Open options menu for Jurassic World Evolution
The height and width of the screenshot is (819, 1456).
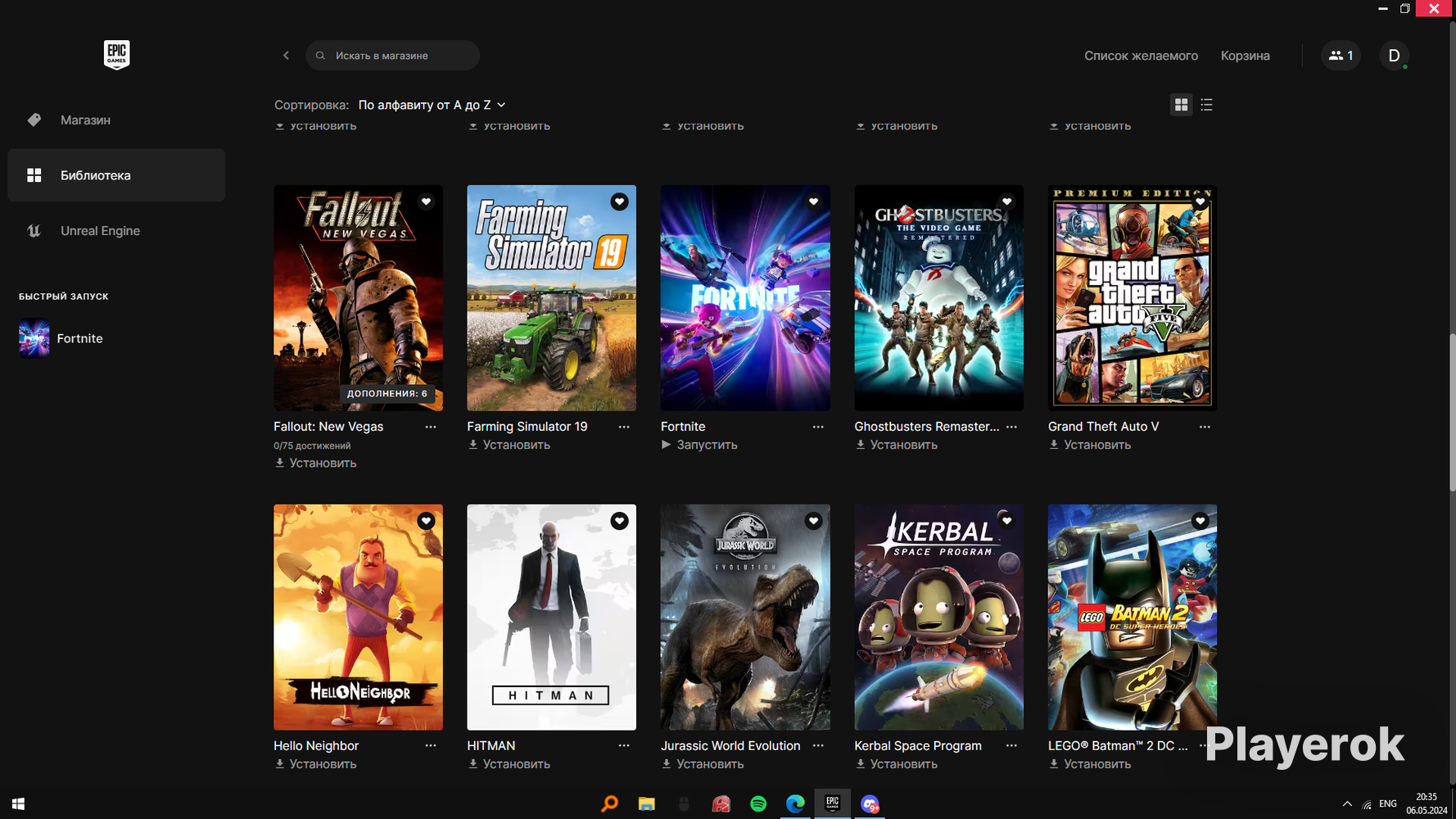818,746
